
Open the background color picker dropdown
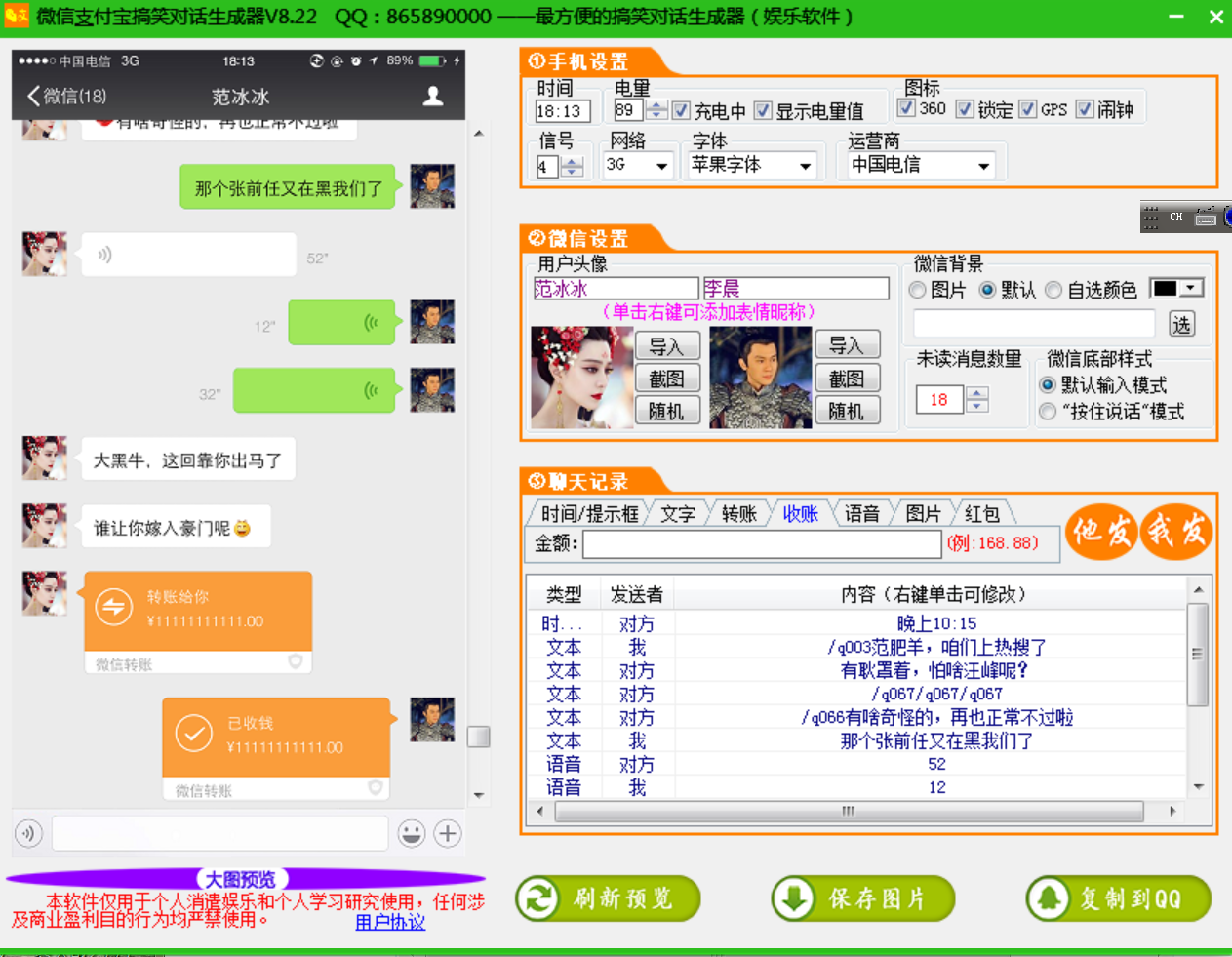tap(1176, 288)
